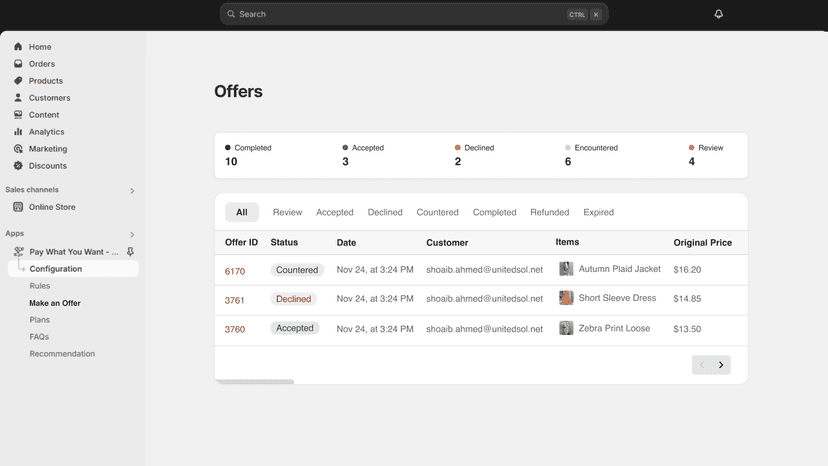828x466 pixels.
Task: Switch to the Expired tab
Action: (598, 212)
